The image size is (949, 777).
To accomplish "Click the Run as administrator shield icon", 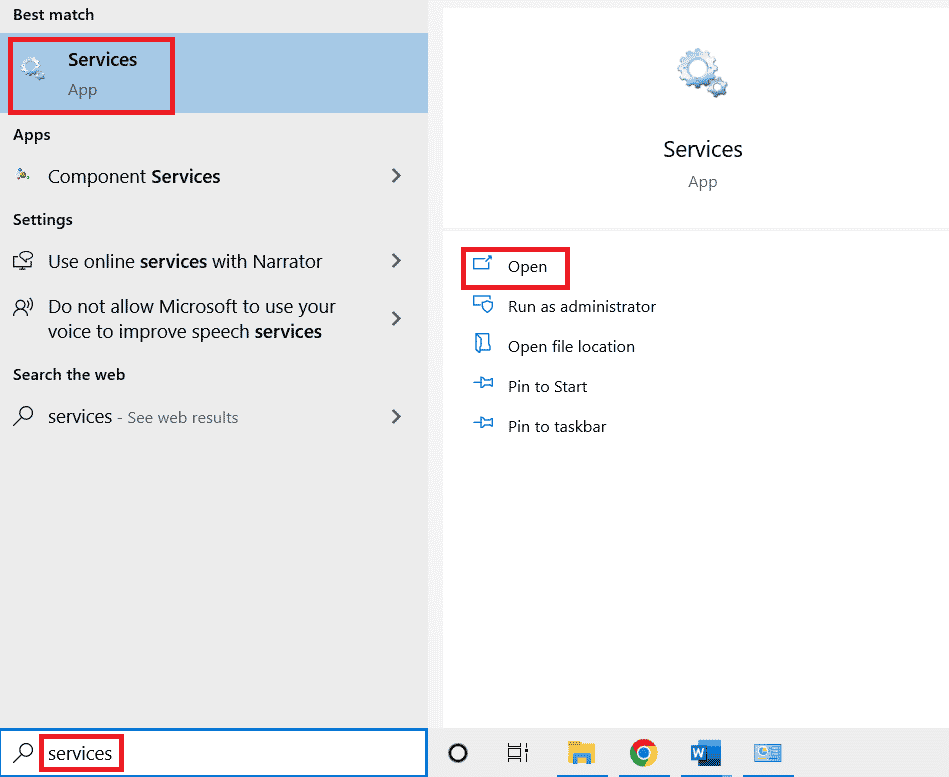I will [483, 304].
